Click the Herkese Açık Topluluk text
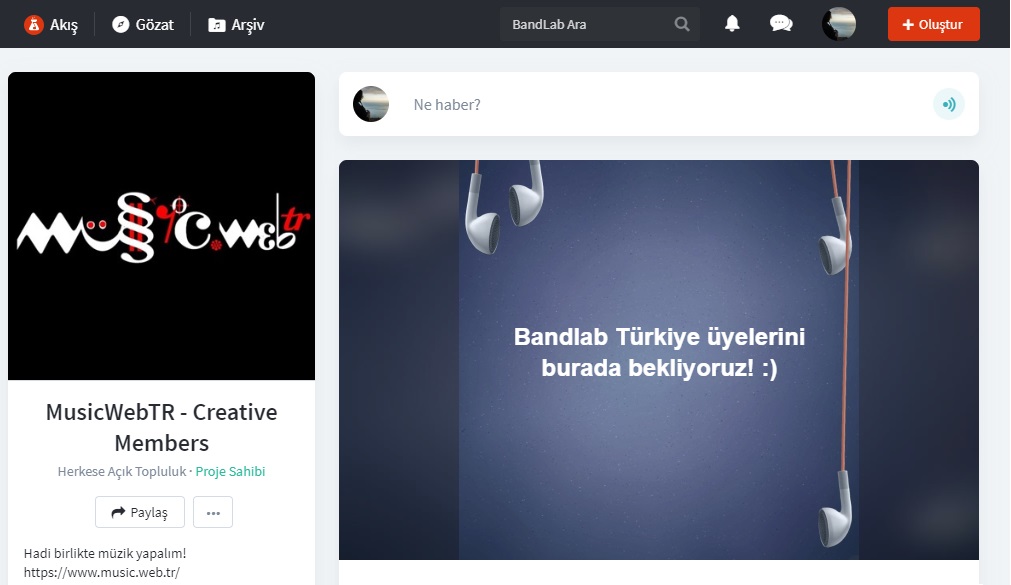Screen dimensions: 1011x585 [x=122, y=471]
